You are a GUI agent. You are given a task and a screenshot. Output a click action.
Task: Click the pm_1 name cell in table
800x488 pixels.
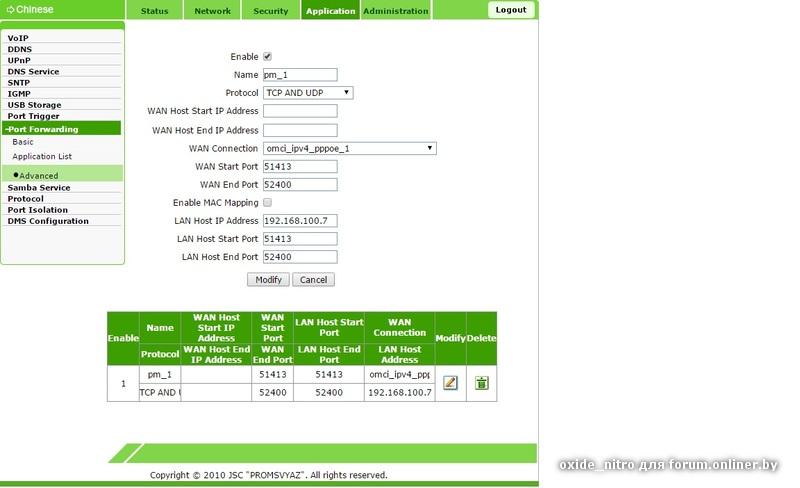[x=160, y=375]
